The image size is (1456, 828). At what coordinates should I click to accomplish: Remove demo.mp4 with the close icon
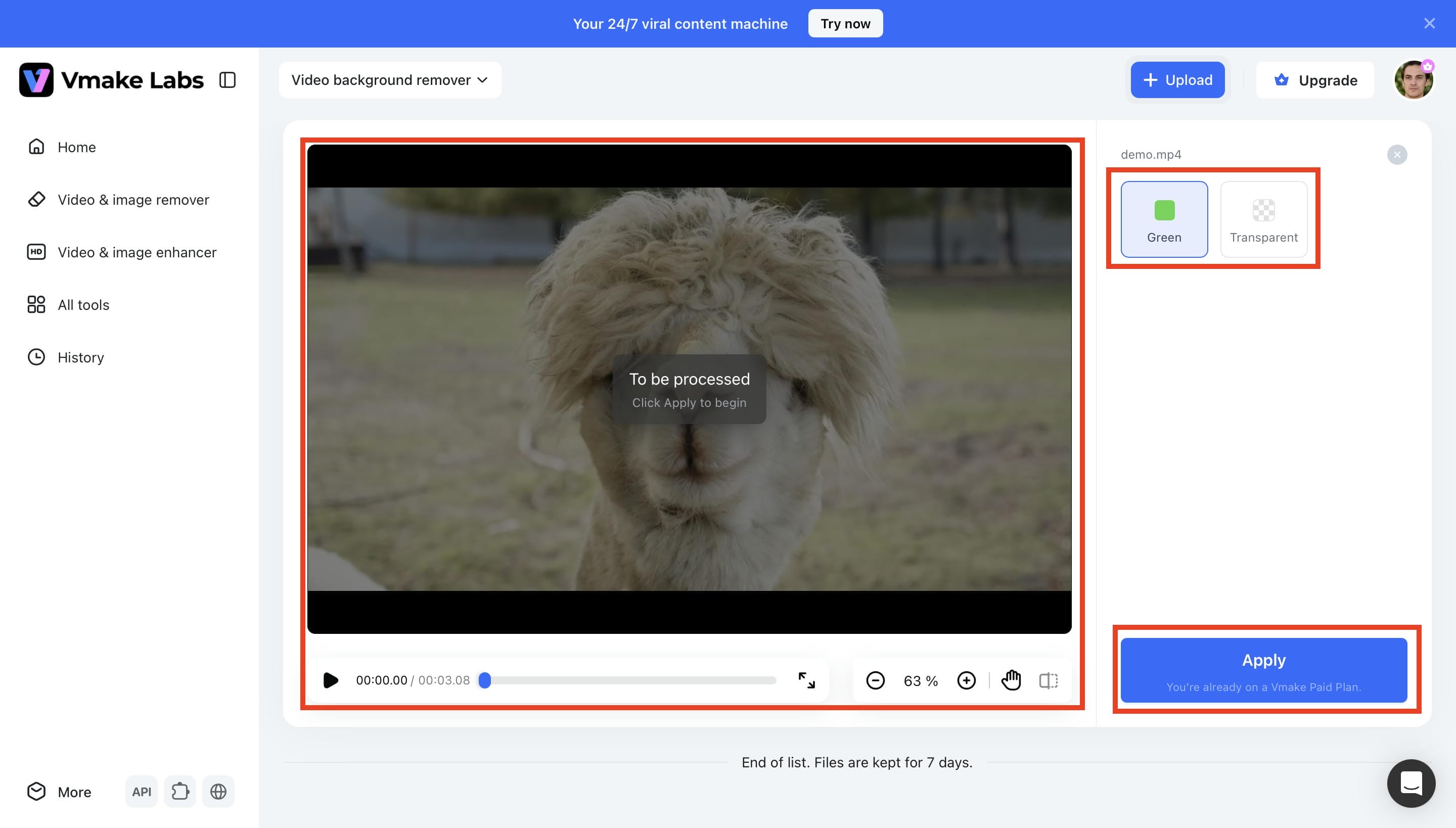pos(1397,155)
